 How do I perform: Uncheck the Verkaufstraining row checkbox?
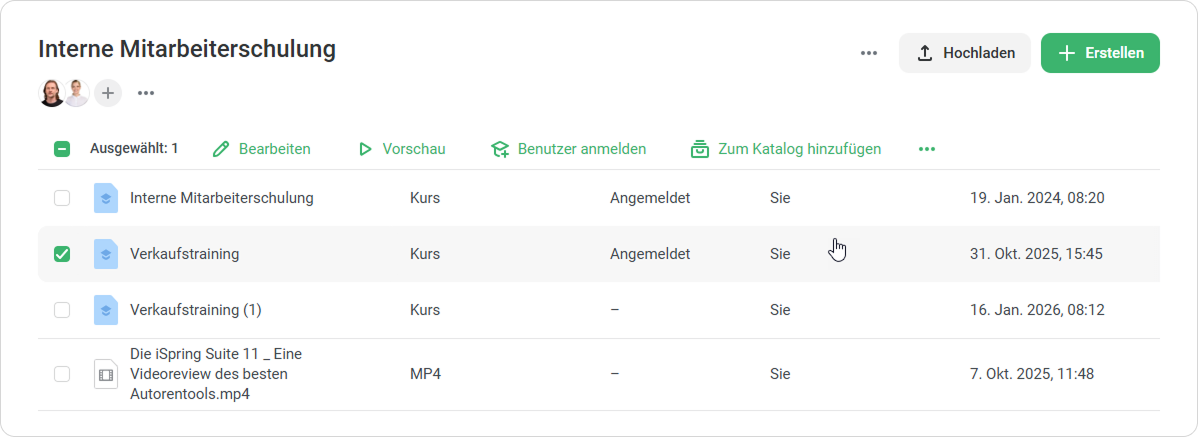62,254
